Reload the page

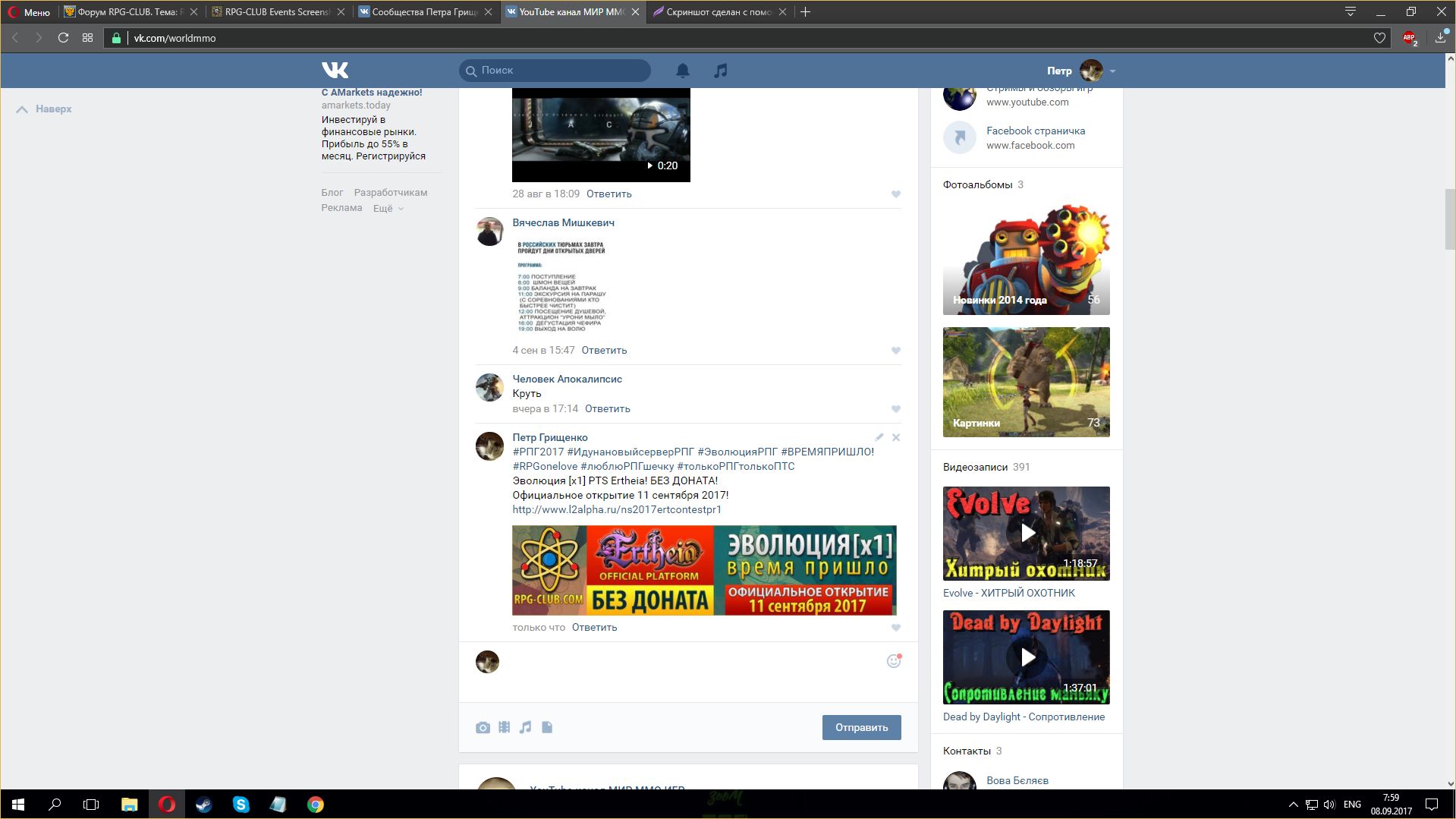64,38
